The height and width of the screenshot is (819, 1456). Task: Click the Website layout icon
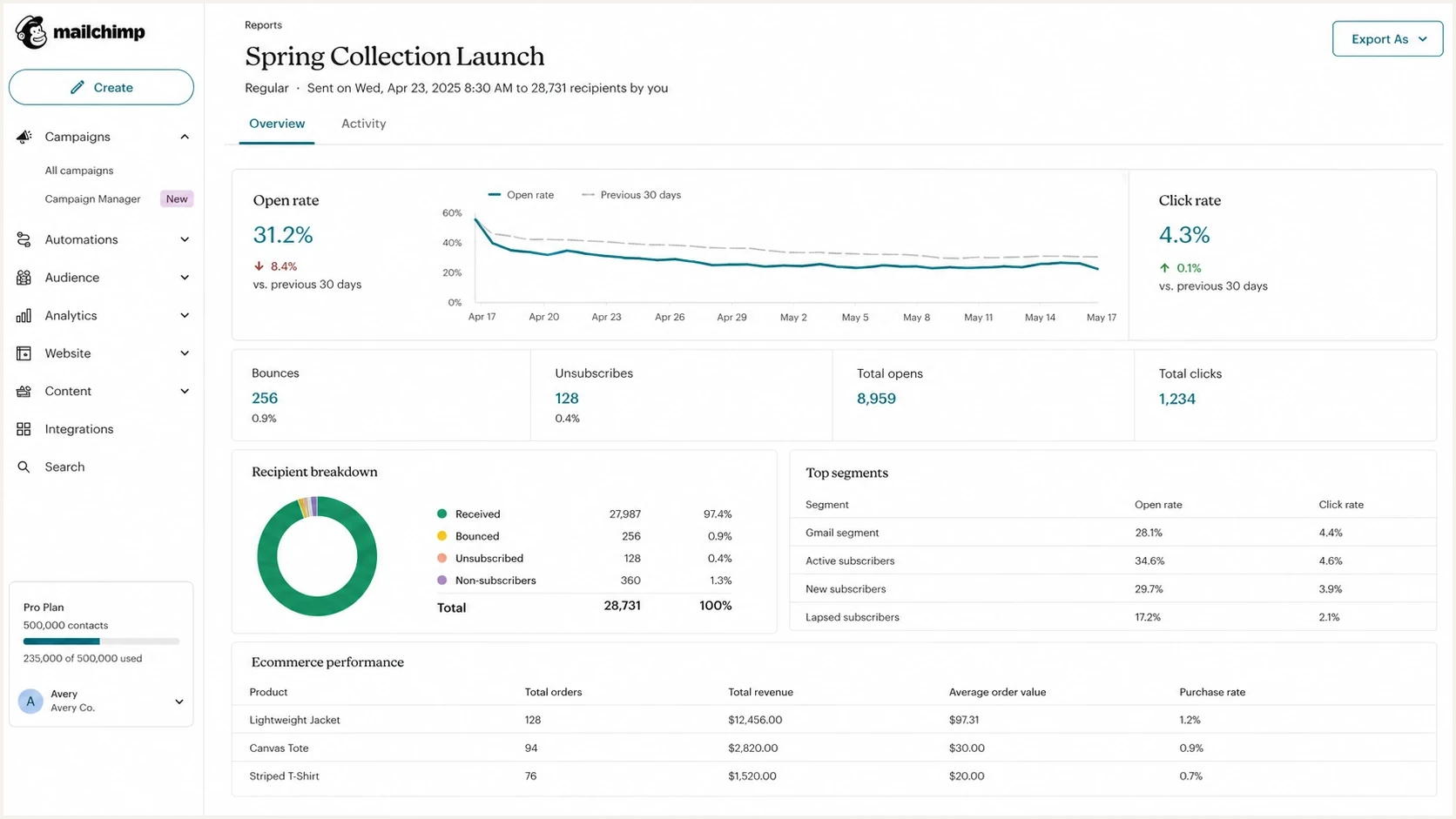pyautogui.click(x=24, y=353)
